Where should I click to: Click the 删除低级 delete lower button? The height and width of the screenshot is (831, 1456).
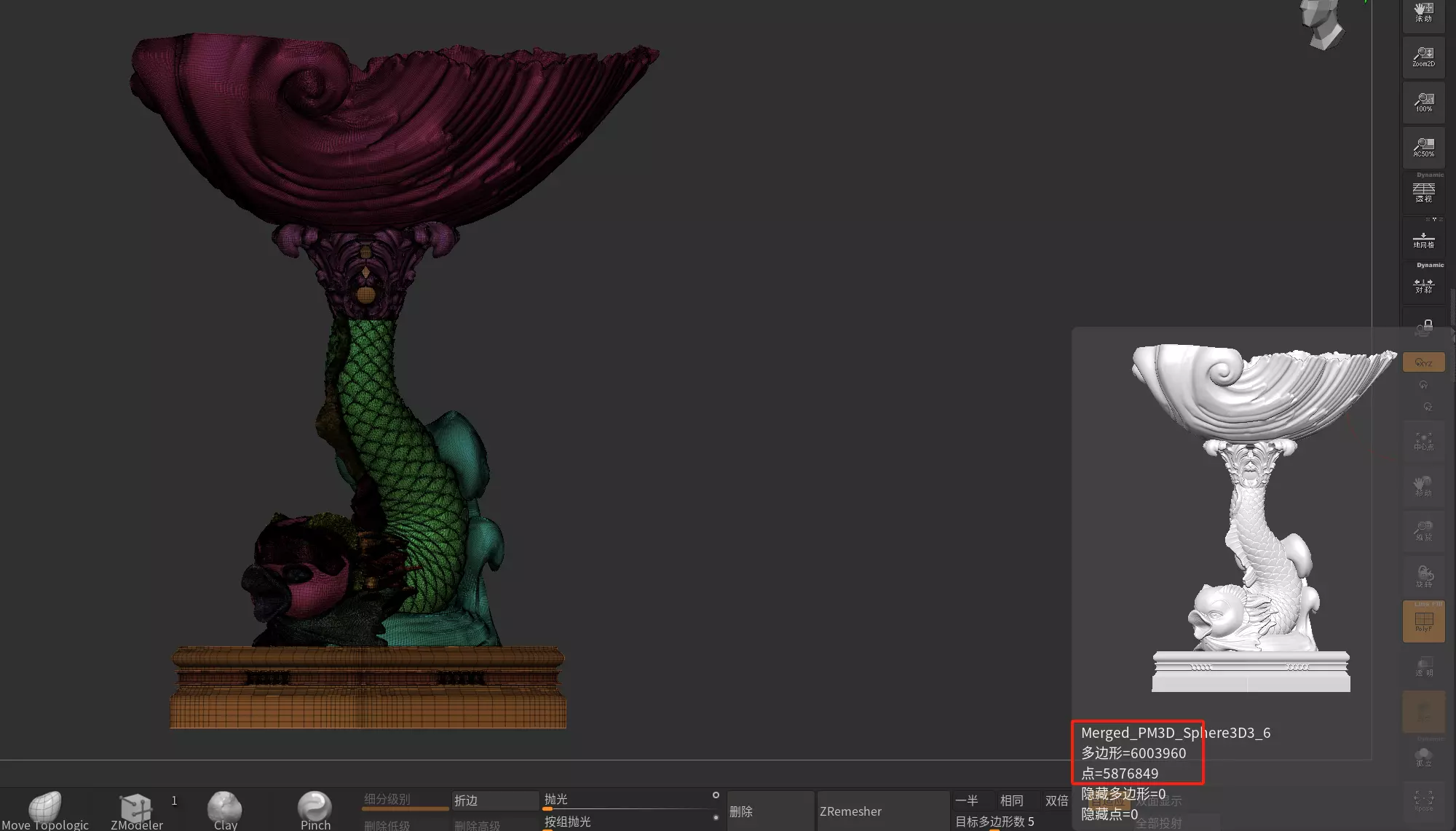coord(405,824)
